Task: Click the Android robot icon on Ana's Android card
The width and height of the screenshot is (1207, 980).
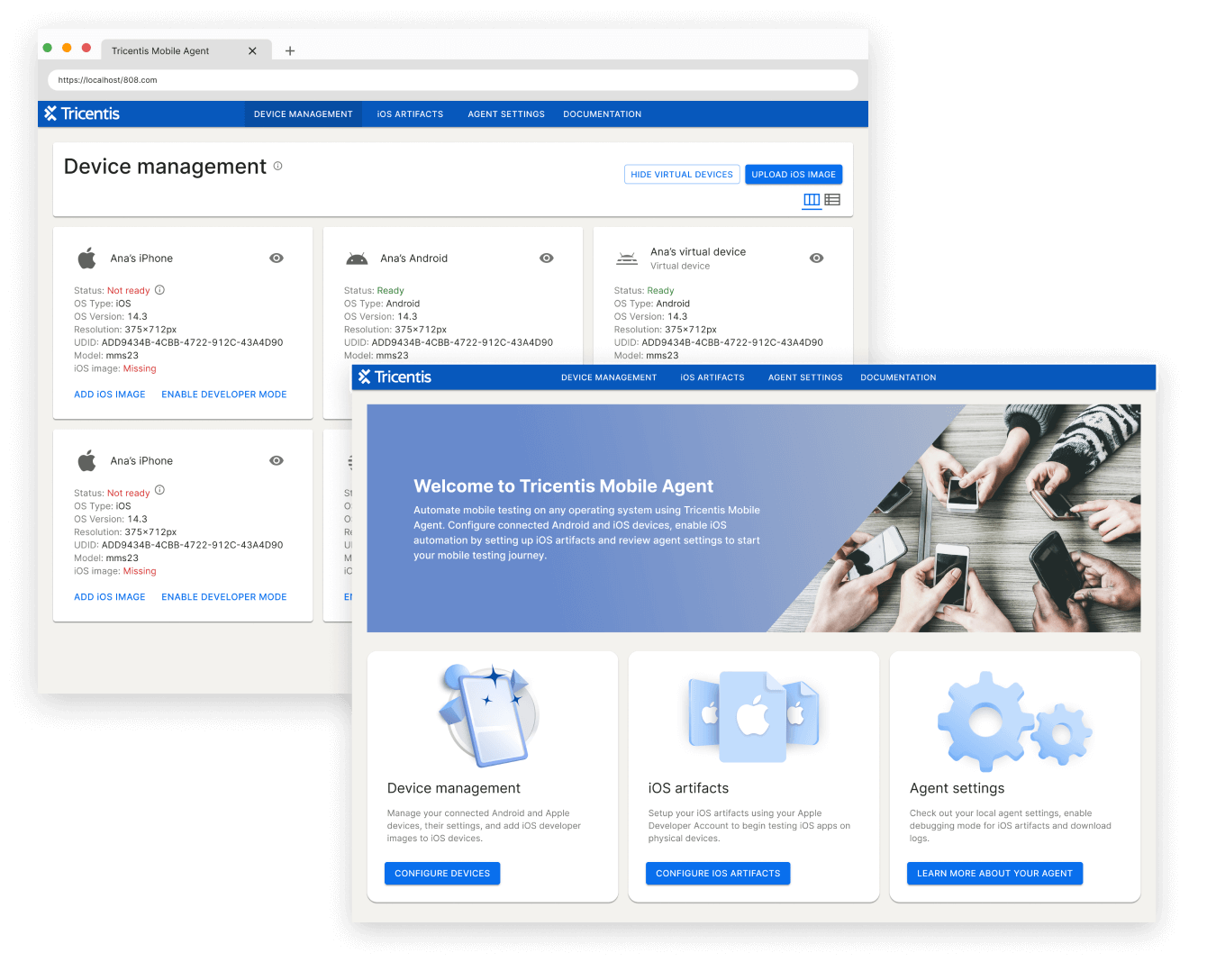Action: 357,258
